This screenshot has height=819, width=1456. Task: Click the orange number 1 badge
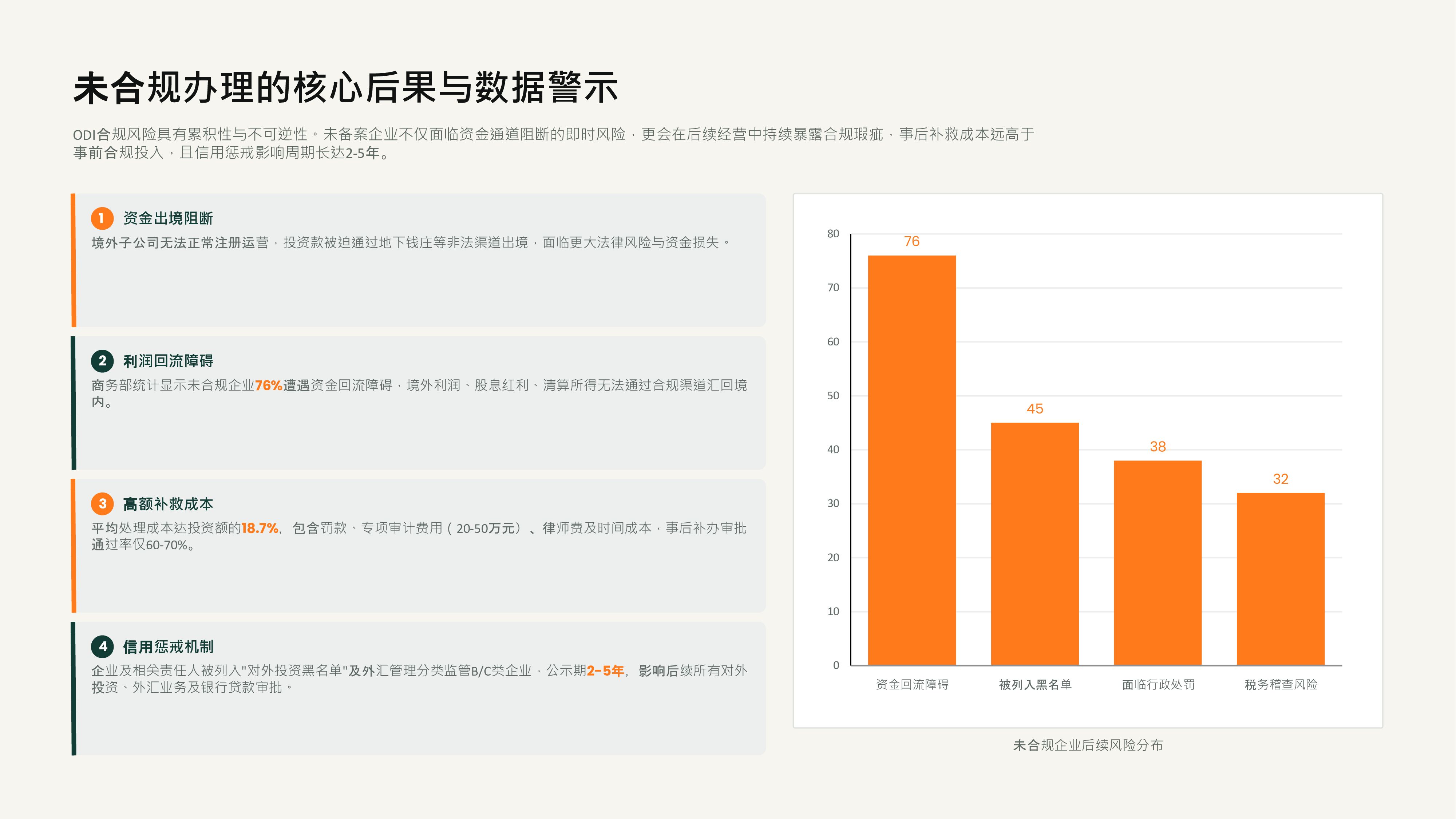[102, 218]
